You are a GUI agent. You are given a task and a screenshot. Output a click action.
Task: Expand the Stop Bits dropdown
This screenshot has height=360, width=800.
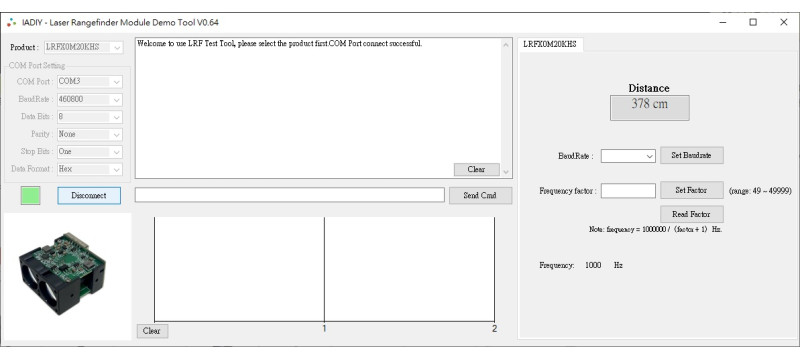pyautogui.click(x=90, y=151)
